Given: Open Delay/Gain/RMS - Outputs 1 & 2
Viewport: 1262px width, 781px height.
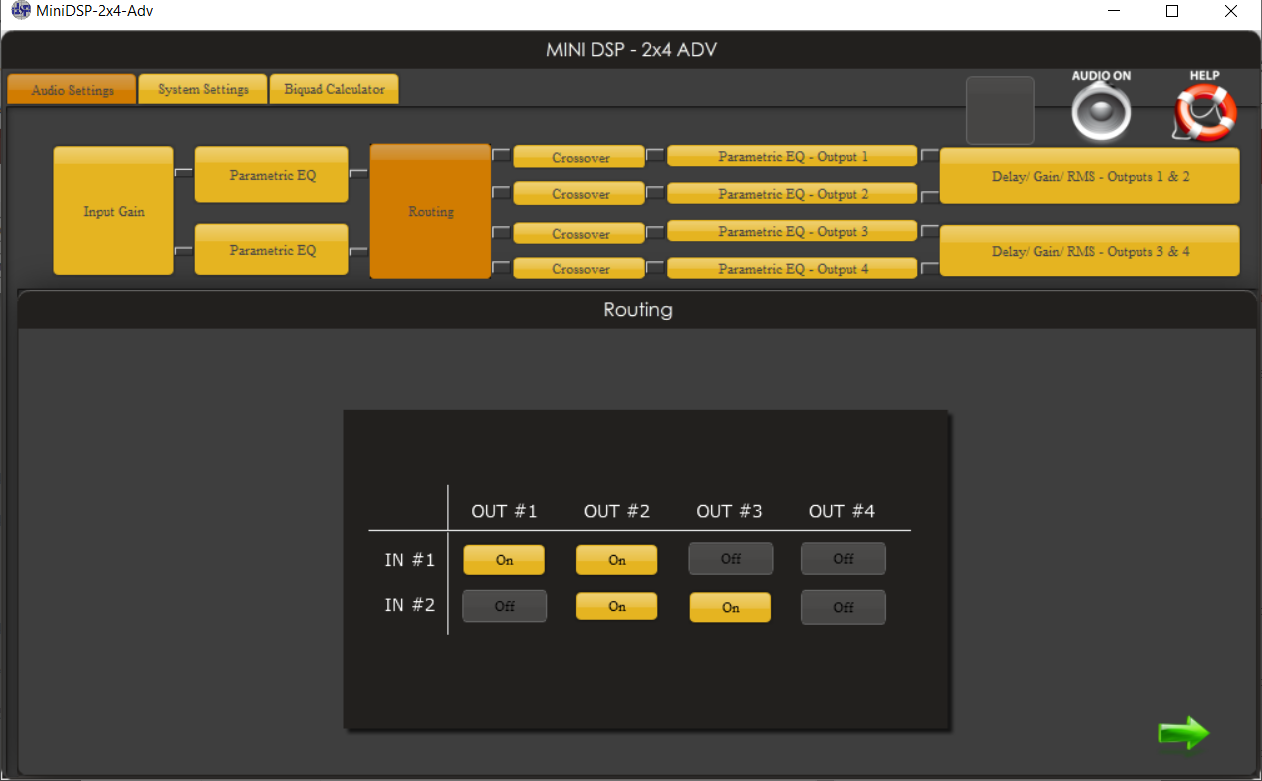Looking at the screenshot, I should pyautogui.click(x=1090, y=176).
